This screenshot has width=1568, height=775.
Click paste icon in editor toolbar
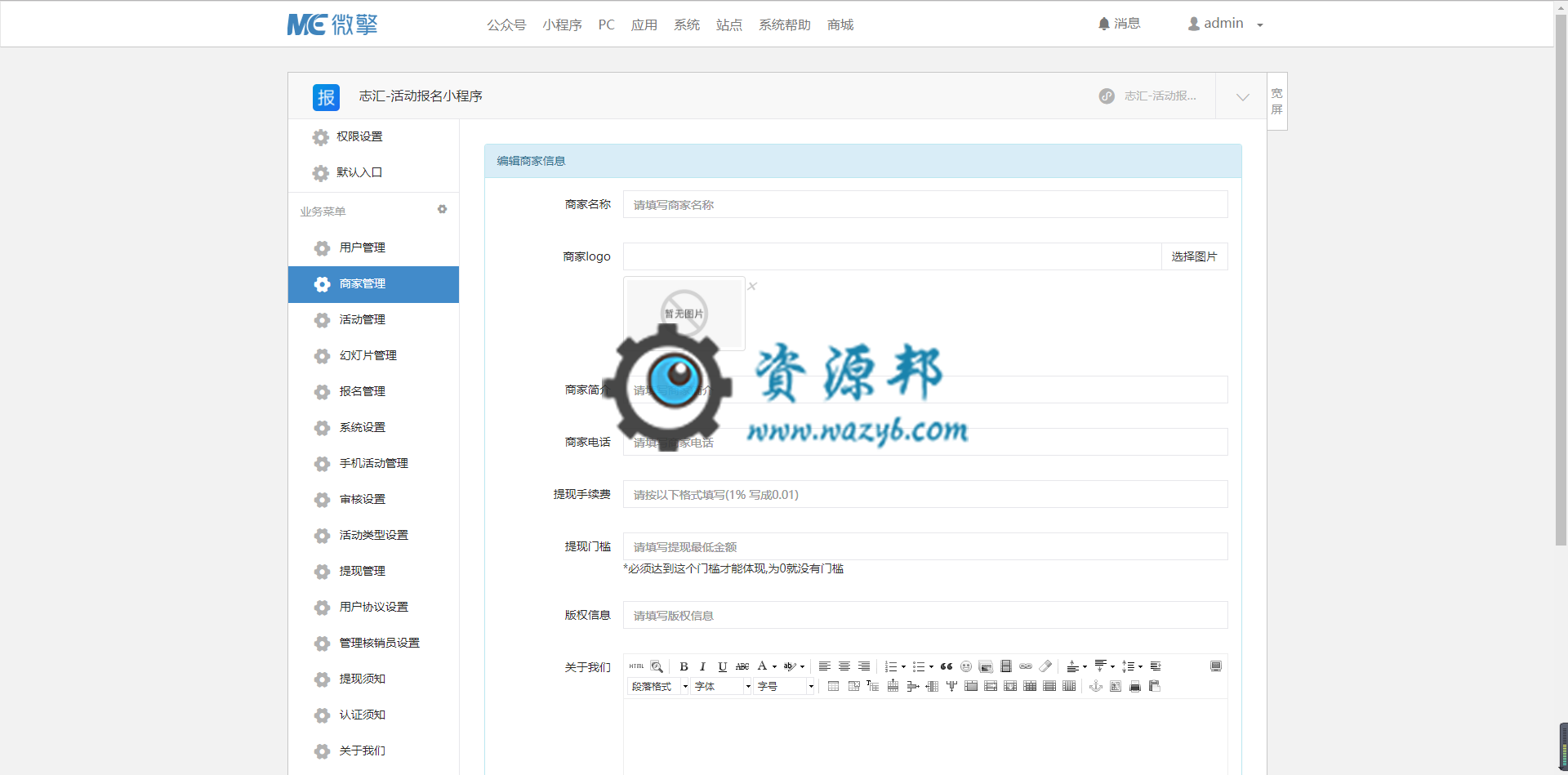tap(1155, 686)
